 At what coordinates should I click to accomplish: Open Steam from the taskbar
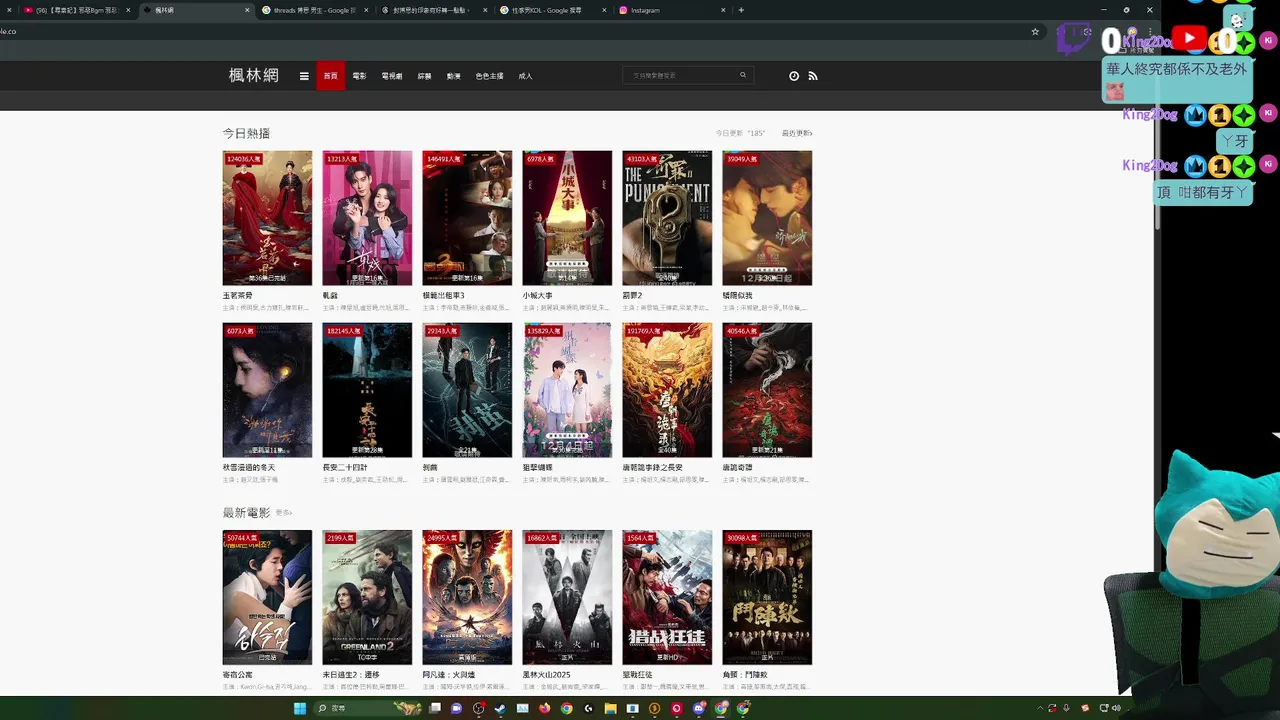[x=500, y=708]
